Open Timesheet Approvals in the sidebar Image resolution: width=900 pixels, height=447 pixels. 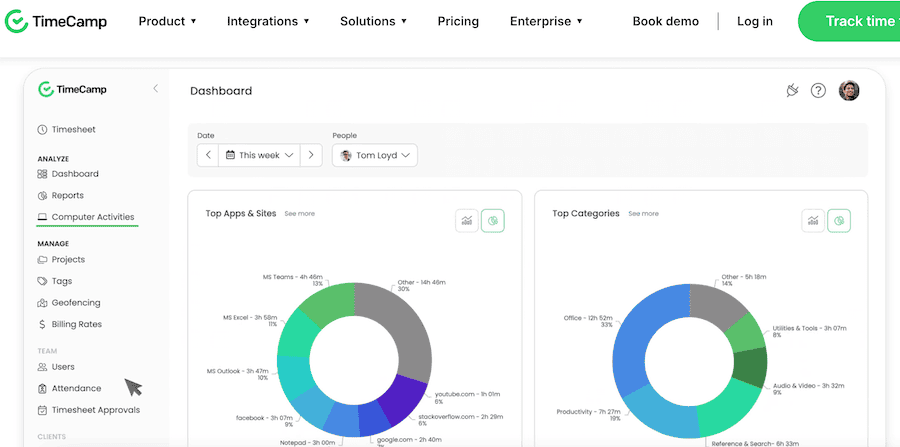[88, 410]
